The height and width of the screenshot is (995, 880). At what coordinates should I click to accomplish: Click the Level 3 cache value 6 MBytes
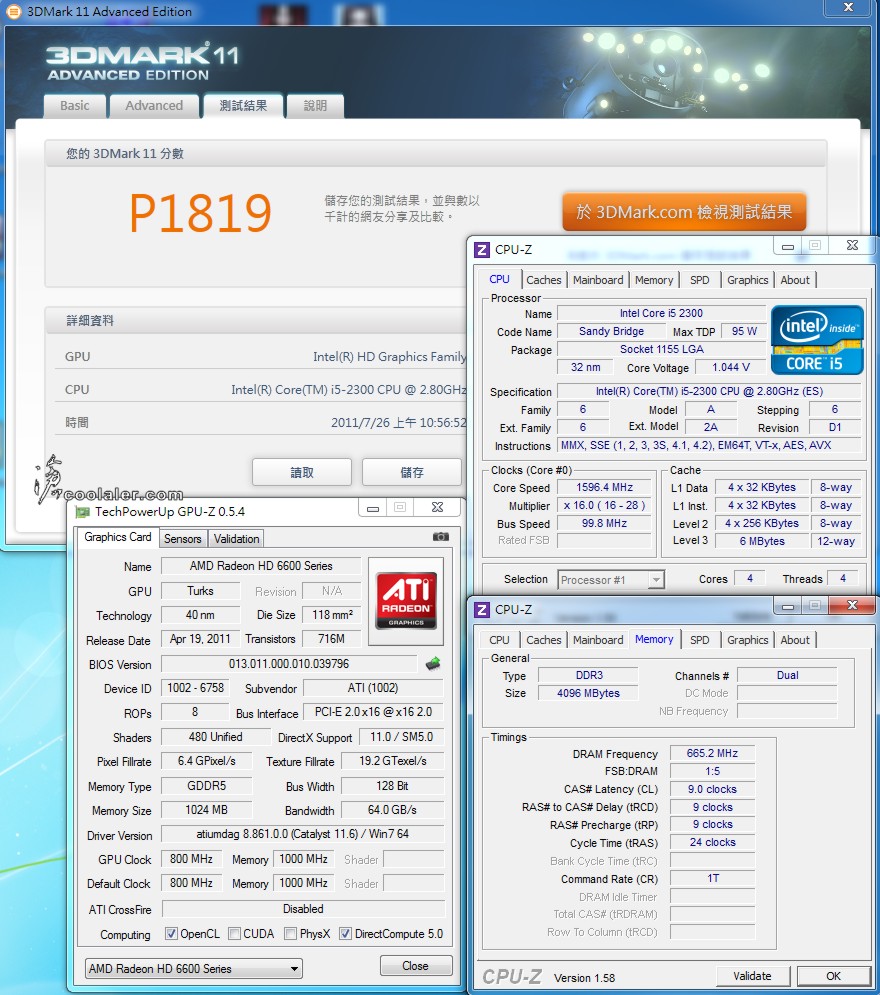(x=762, y=541)
